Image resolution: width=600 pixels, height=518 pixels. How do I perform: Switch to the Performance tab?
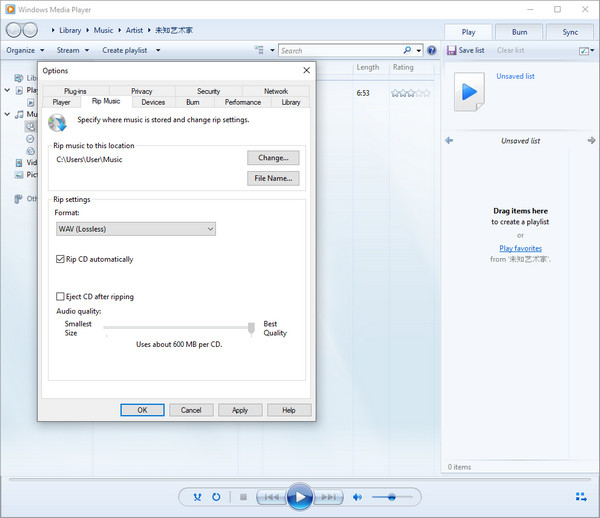(243, 102)
